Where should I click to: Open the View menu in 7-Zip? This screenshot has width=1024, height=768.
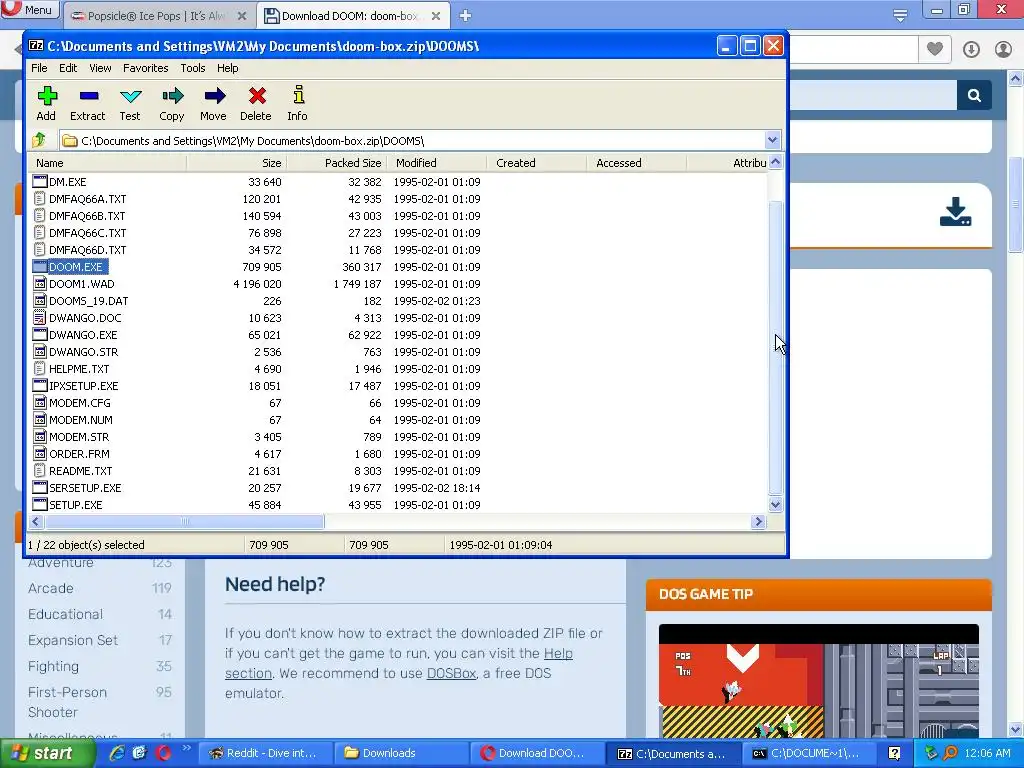pos(100,68)
